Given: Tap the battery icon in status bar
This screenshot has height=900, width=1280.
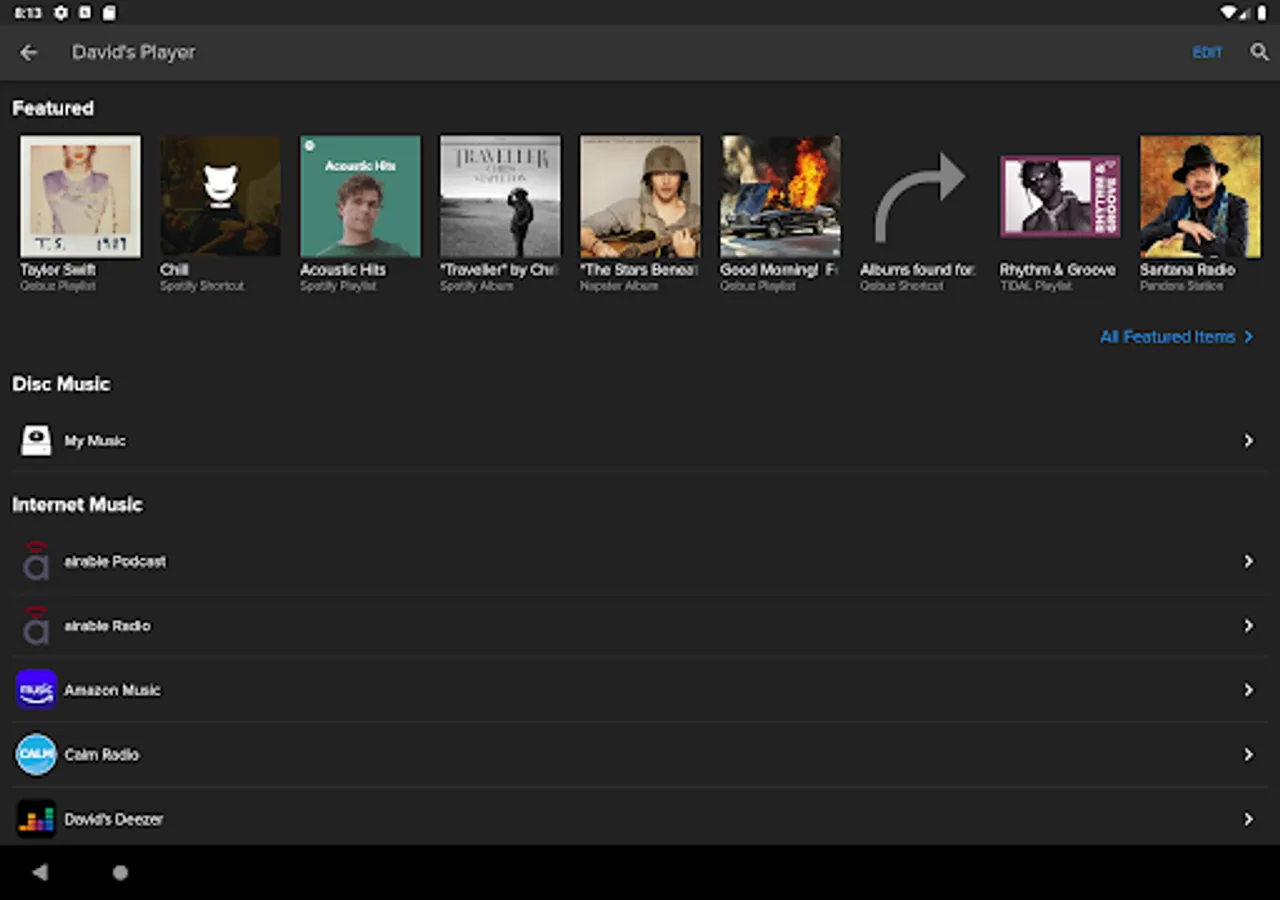Looking at the screenshot, I should click(1262, 13).
